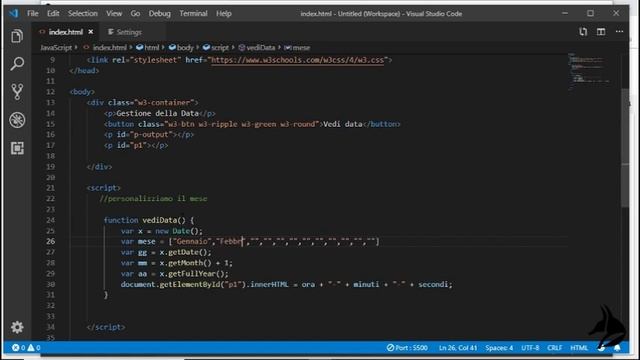The height and width of the screenshot is (360, 640).
Task: Open the Help menu
Action: coord(224,13)
